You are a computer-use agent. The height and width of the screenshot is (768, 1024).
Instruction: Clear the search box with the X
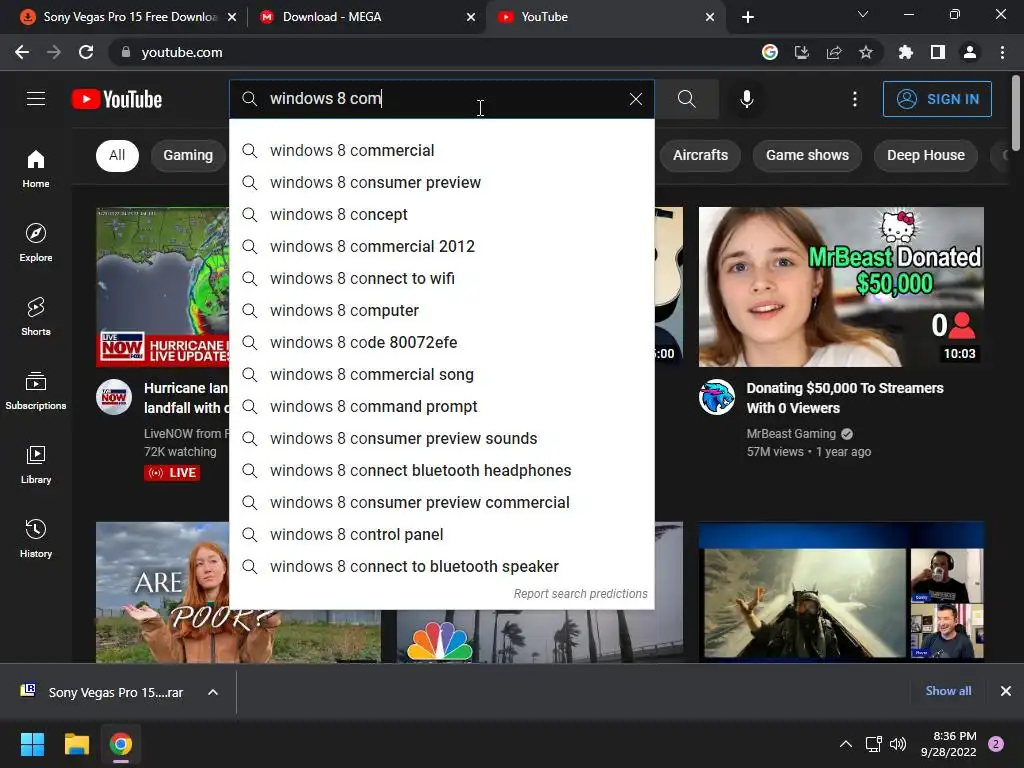coord(635,99)
